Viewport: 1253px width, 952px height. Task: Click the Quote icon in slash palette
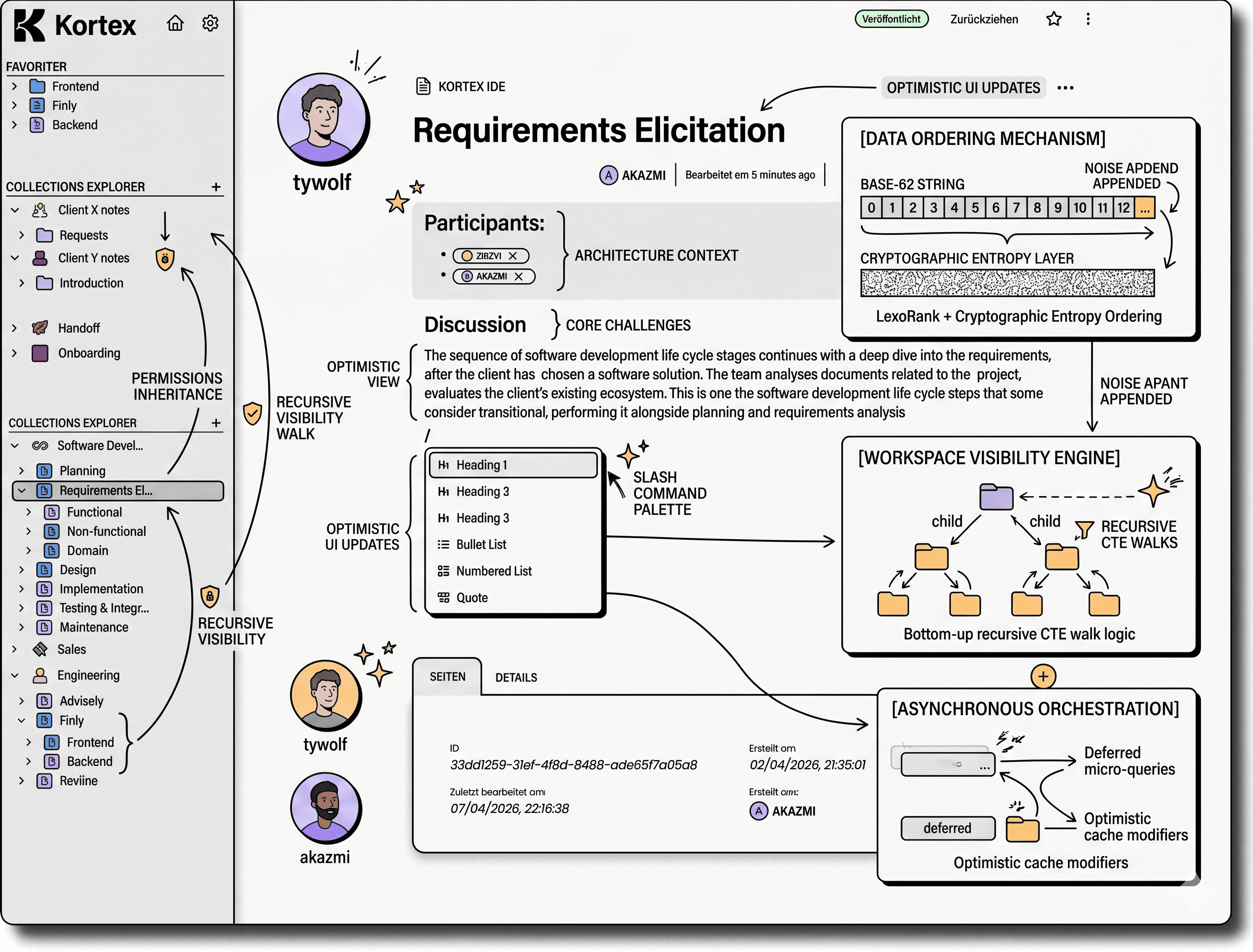click(x=443, y=598)
